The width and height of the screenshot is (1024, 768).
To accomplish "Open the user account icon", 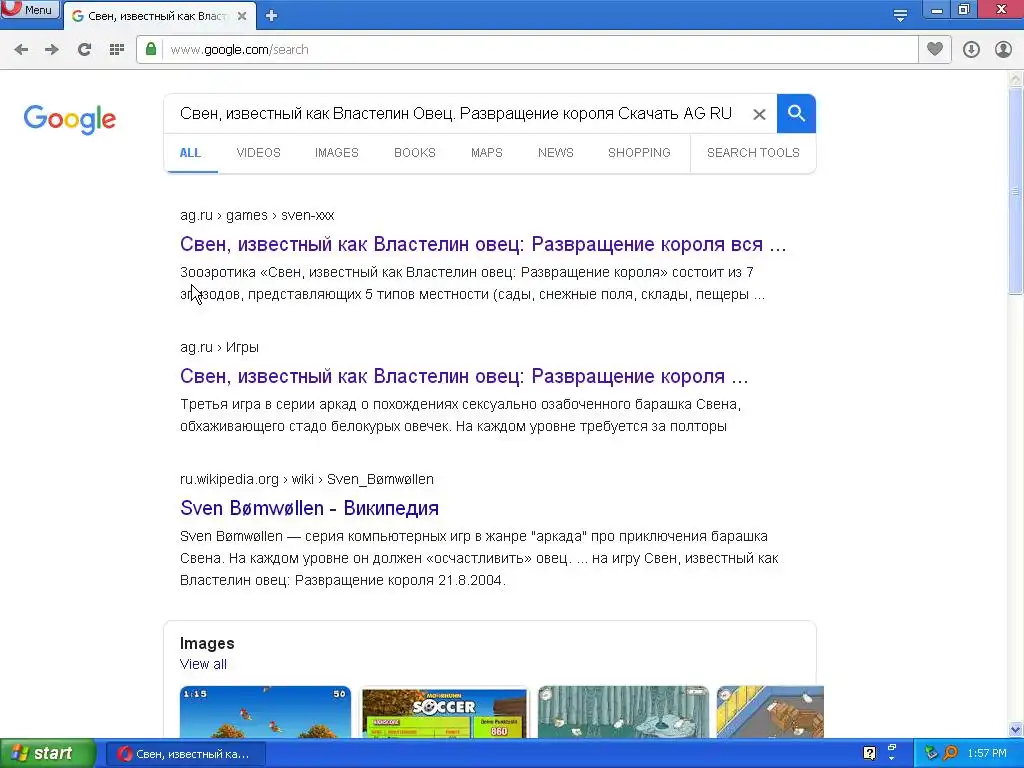I will coord(1003,50).
